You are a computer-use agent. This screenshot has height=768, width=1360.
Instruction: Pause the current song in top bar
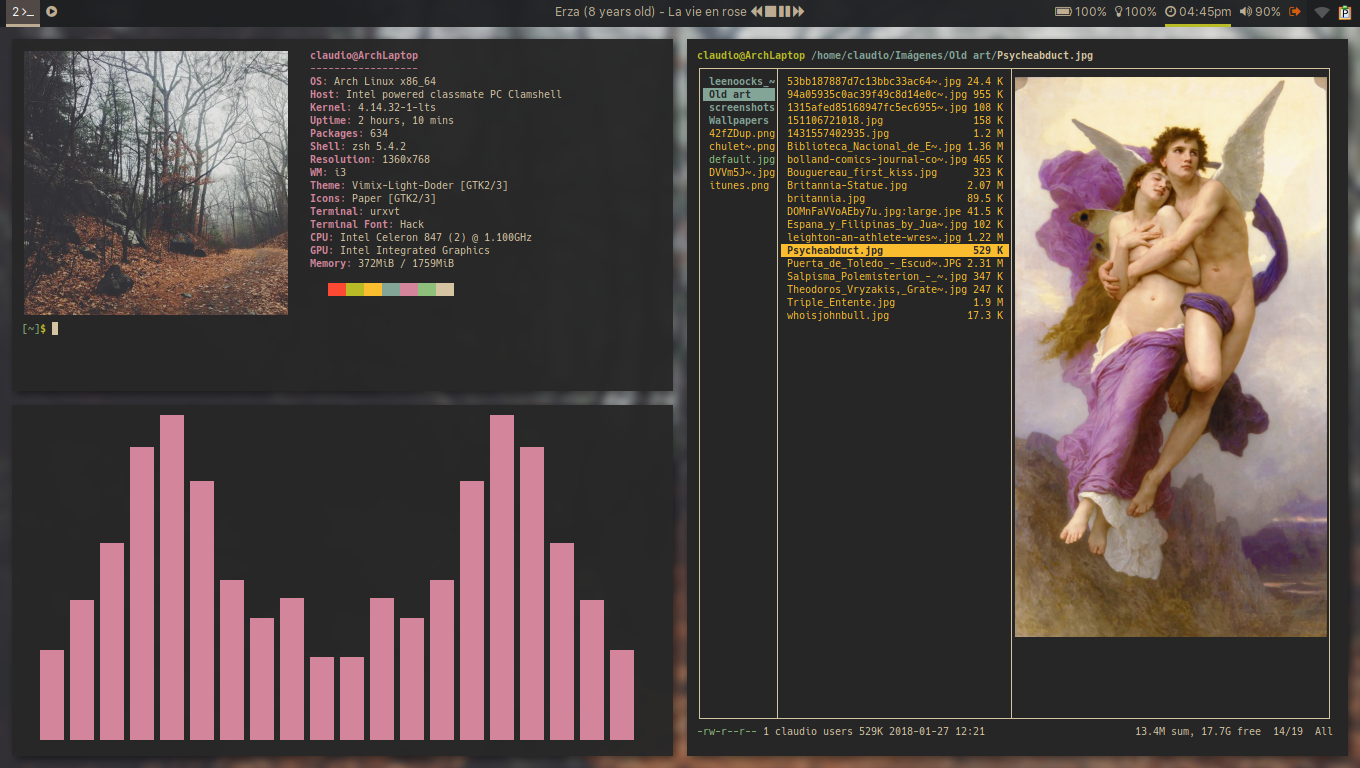click(785, 12)
